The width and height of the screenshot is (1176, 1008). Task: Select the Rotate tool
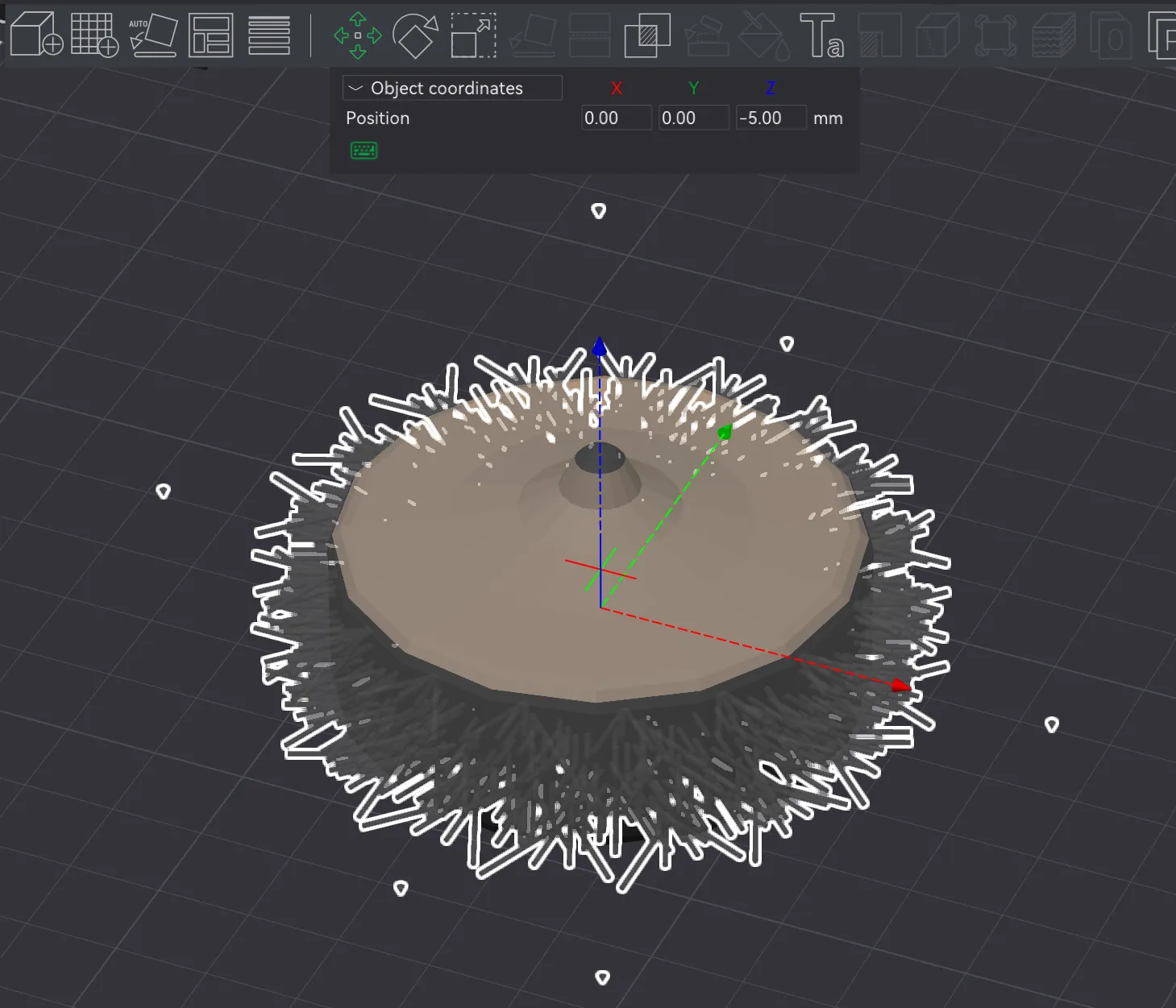415,35
